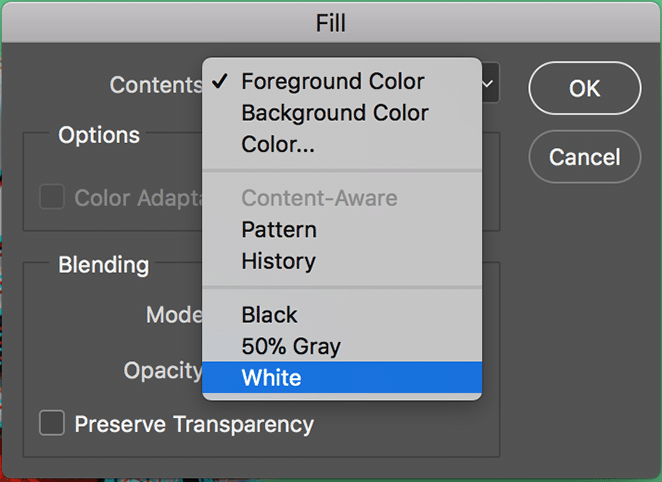
Task: Click the Mode label under Blending
Action: pyautogui.click(x=174, y=315)
